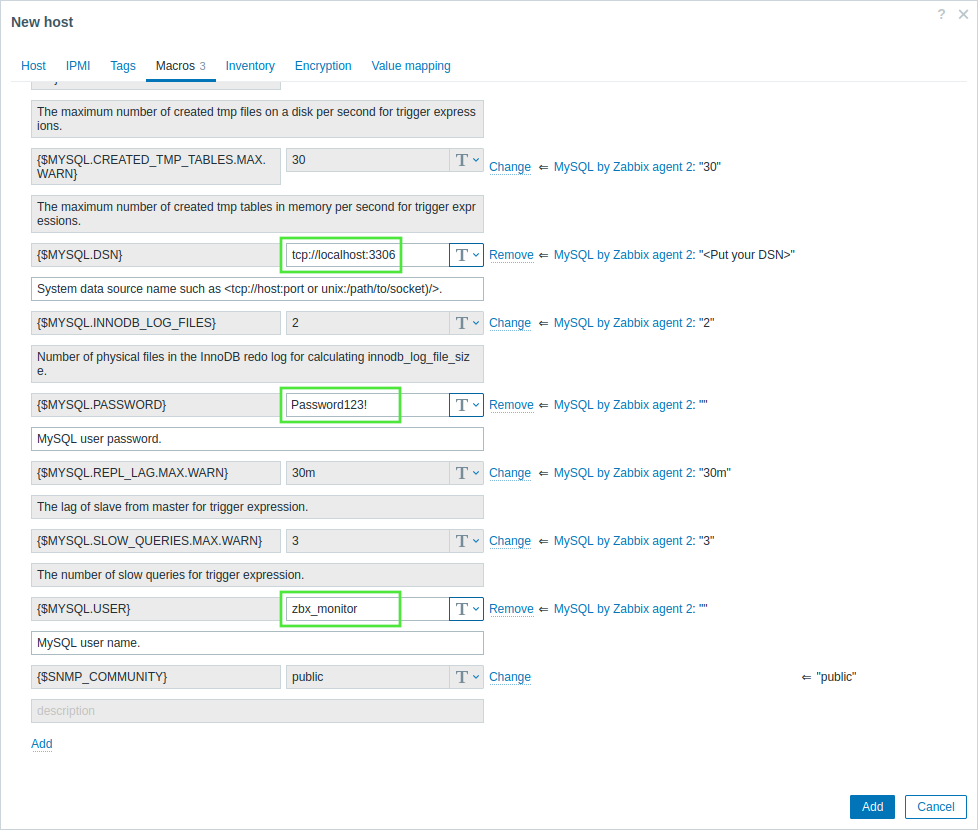
Task: Open template link in SLOW_QUERIES row
Action: (x=623, y=541)
